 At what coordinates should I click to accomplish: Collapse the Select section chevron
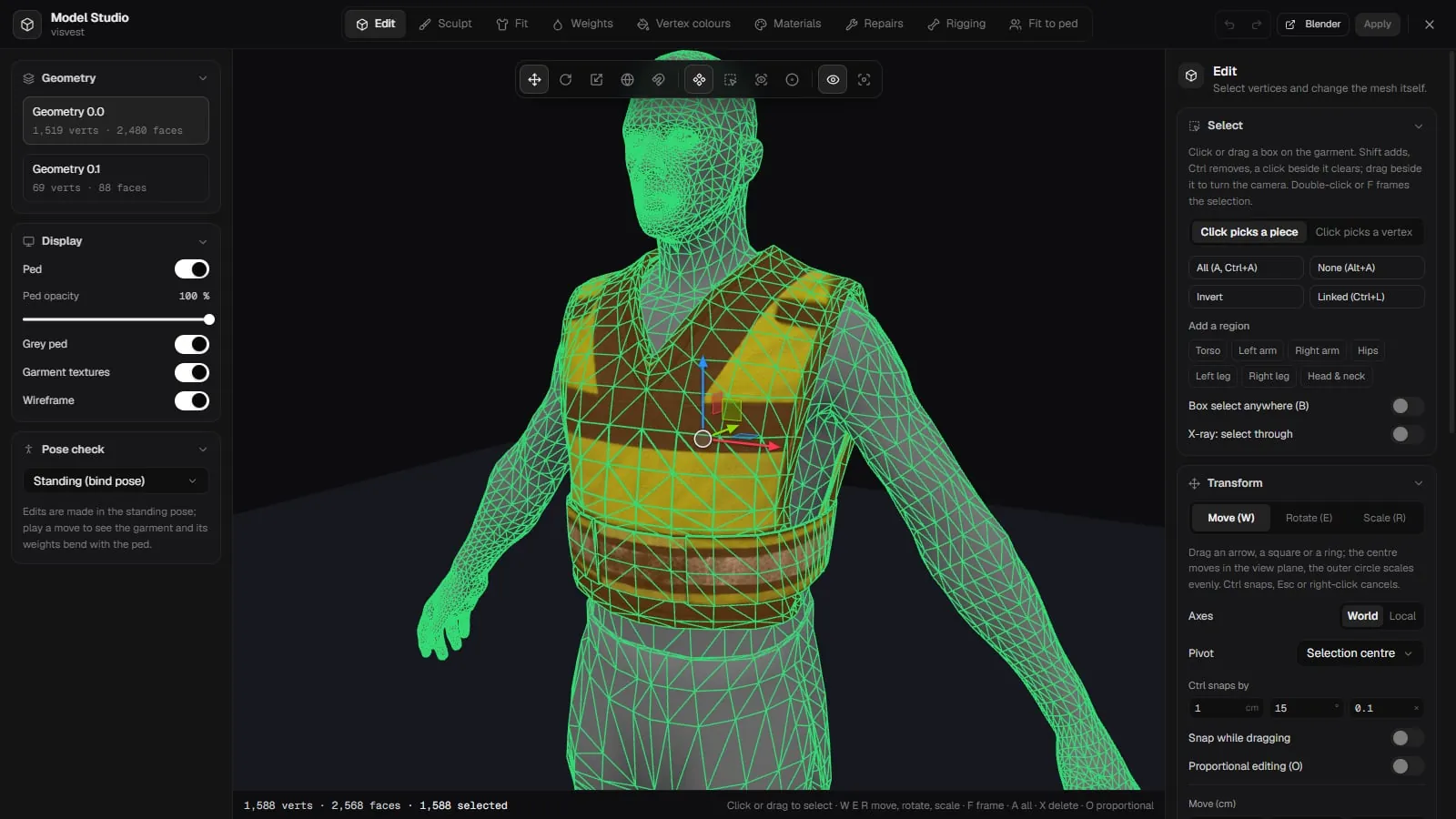tap(1419, 126)
